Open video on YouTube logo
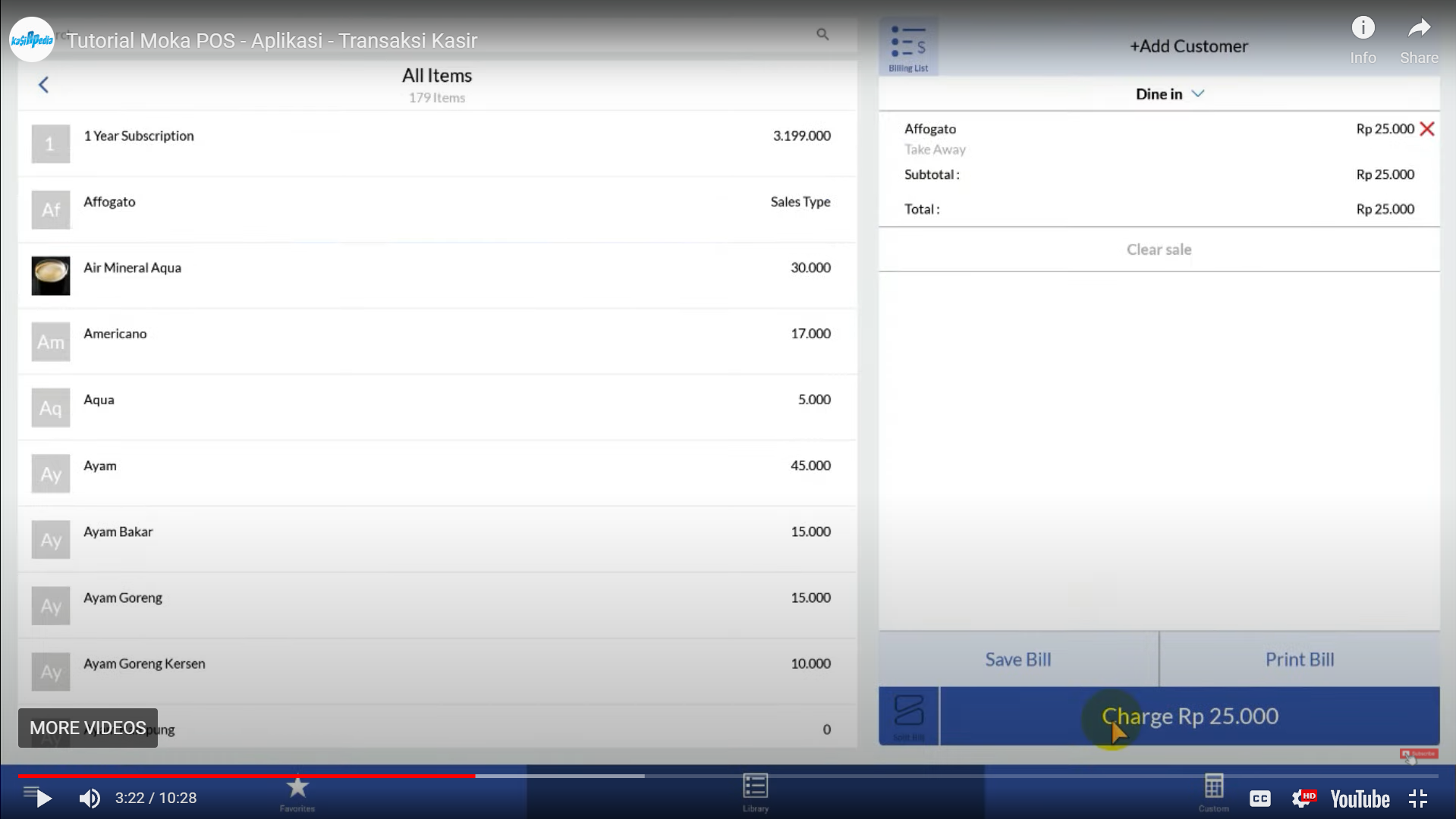Image resolution: width=1456 pixels, height=819 pixels. pyautogui.click(x=1360, y=799)
